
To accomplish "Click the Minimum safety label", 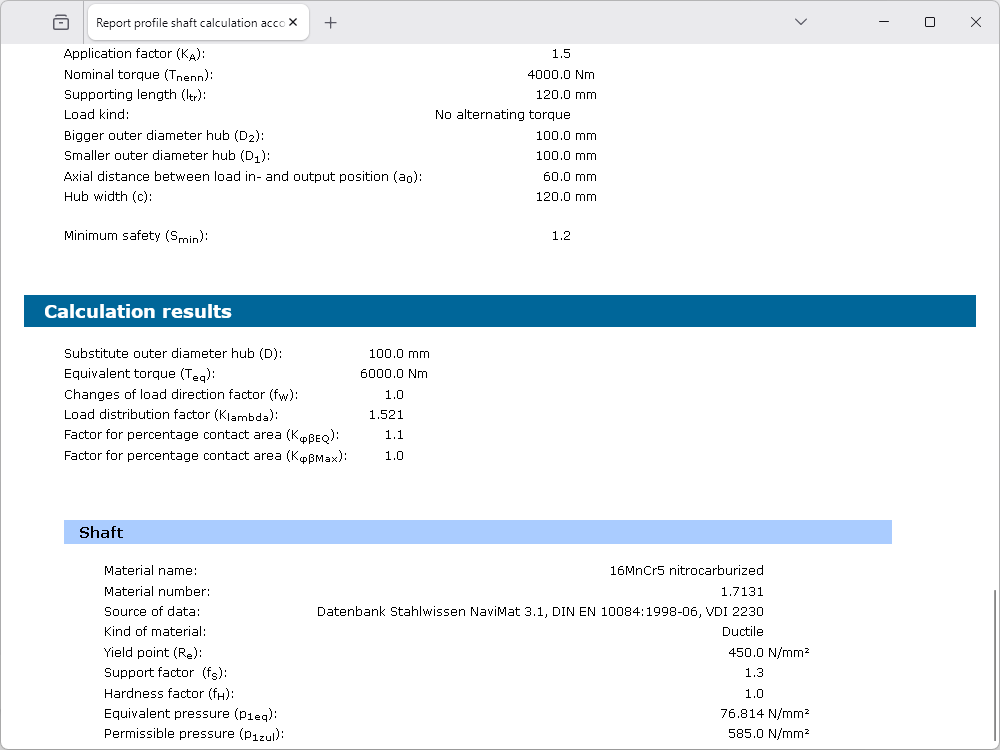I will point(136,236).
